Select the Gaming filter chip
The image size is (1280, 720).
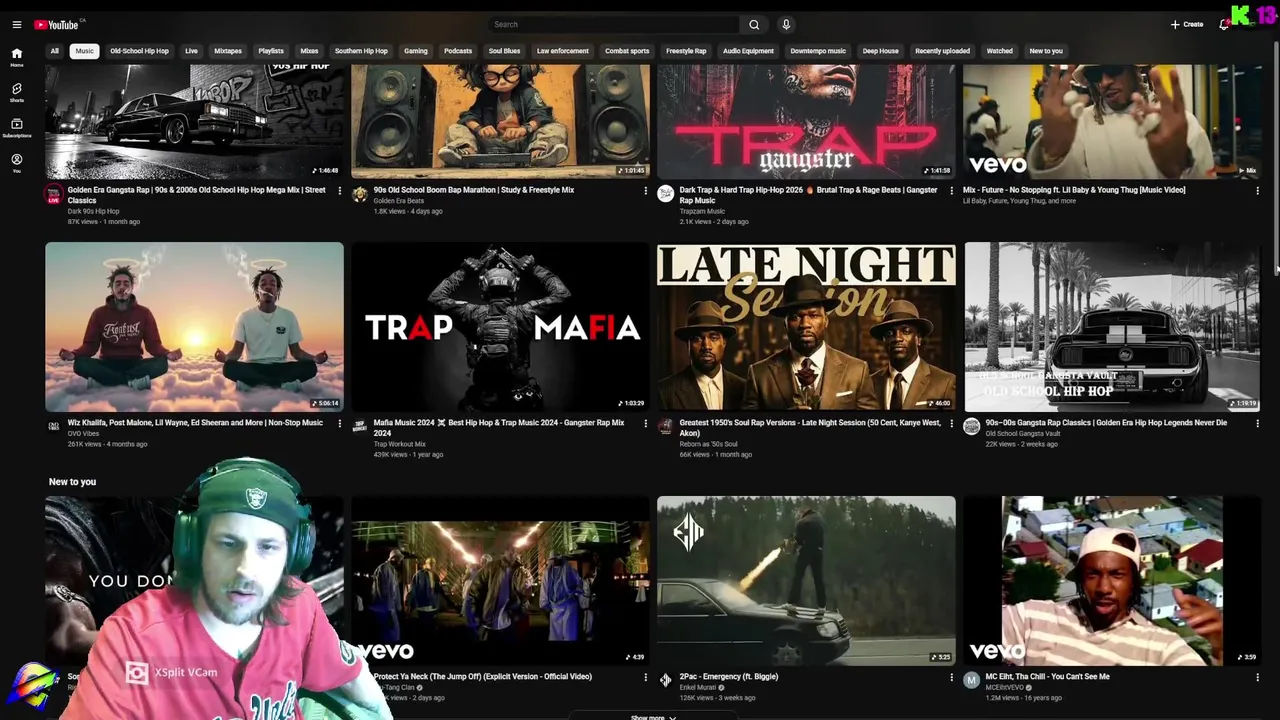coord(416,51)
